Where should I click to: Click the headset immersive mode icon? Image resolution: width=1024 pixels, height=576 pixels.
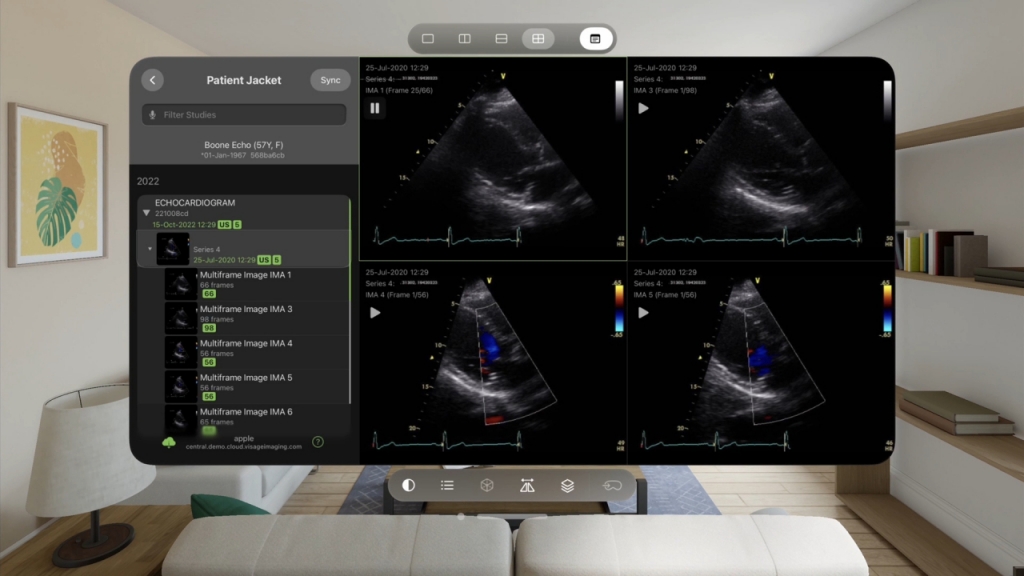point(612,485)
